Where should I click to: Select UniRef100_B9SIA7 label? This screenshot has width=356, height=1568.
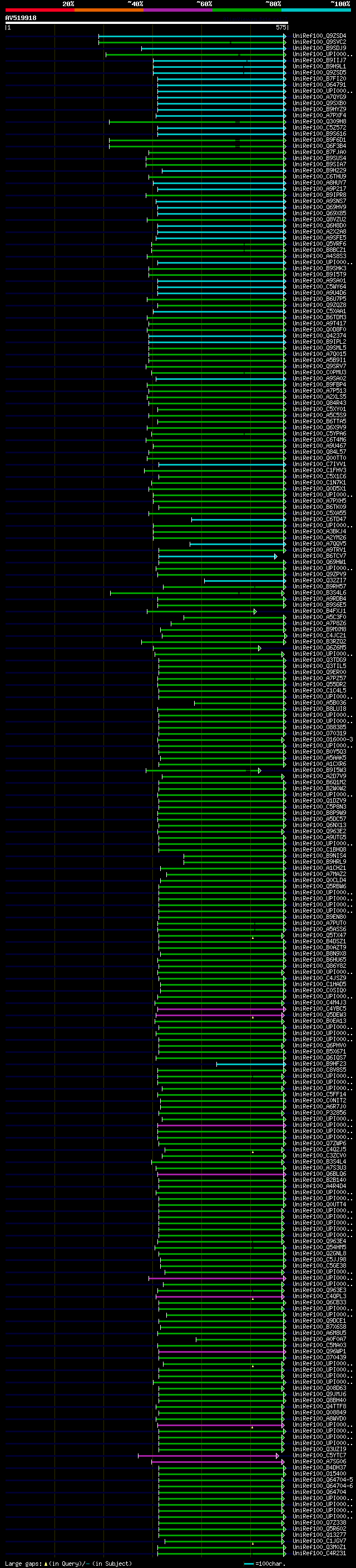pyautogui.click(x=319, y=164)
